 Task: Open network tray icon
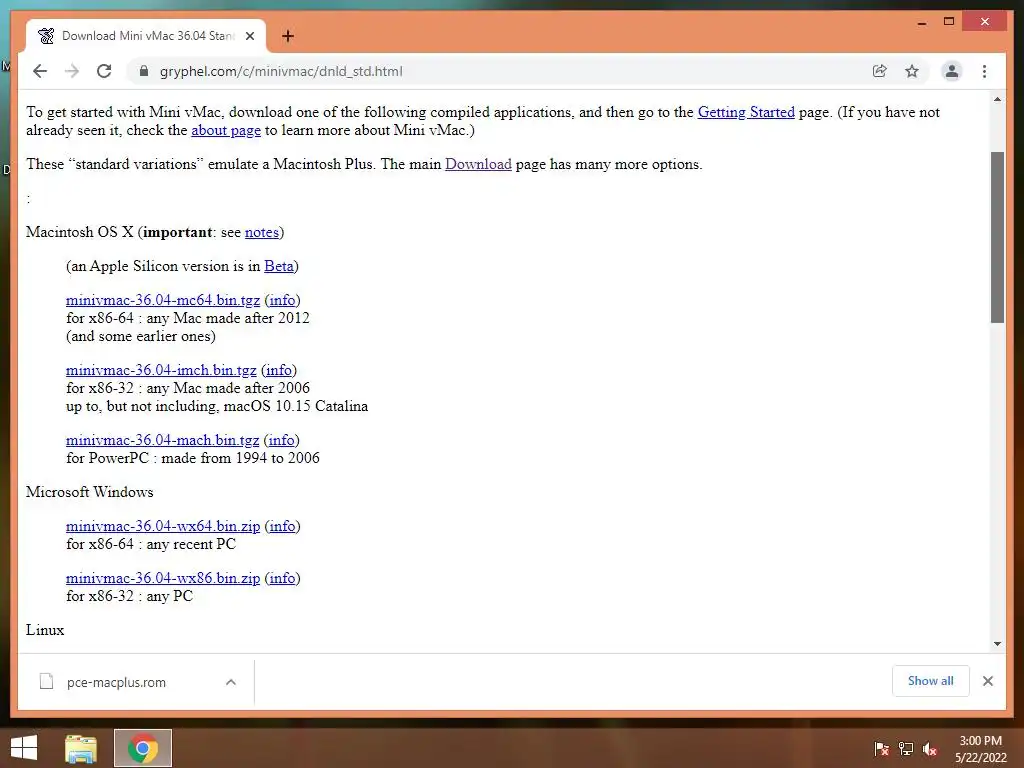(906, 749)
